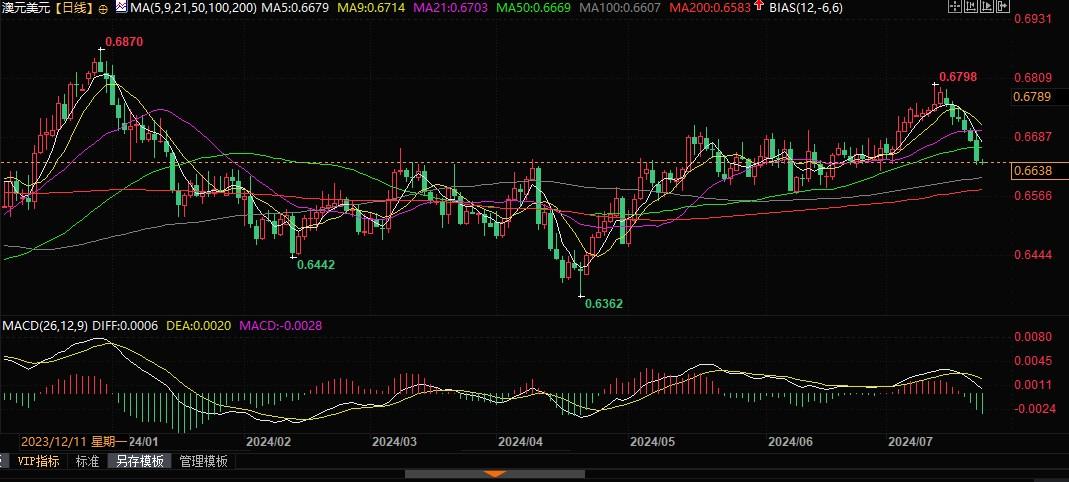The width and height of the screenshot is (1069, 482).
Task: Click the gray MA100:0.6607 value
Action: pyautogui.click(x=618, y=8)
